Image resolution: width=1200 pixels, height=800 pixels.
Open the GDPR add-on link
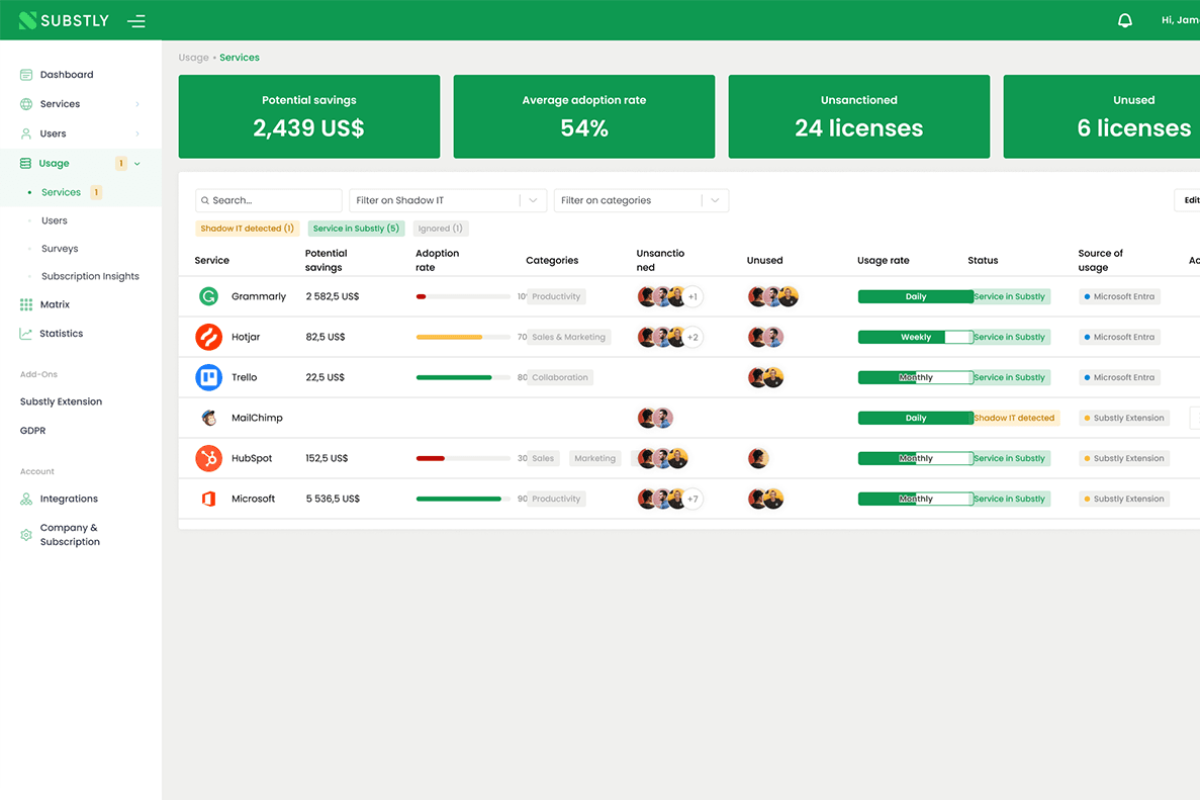tap(33, 431)
